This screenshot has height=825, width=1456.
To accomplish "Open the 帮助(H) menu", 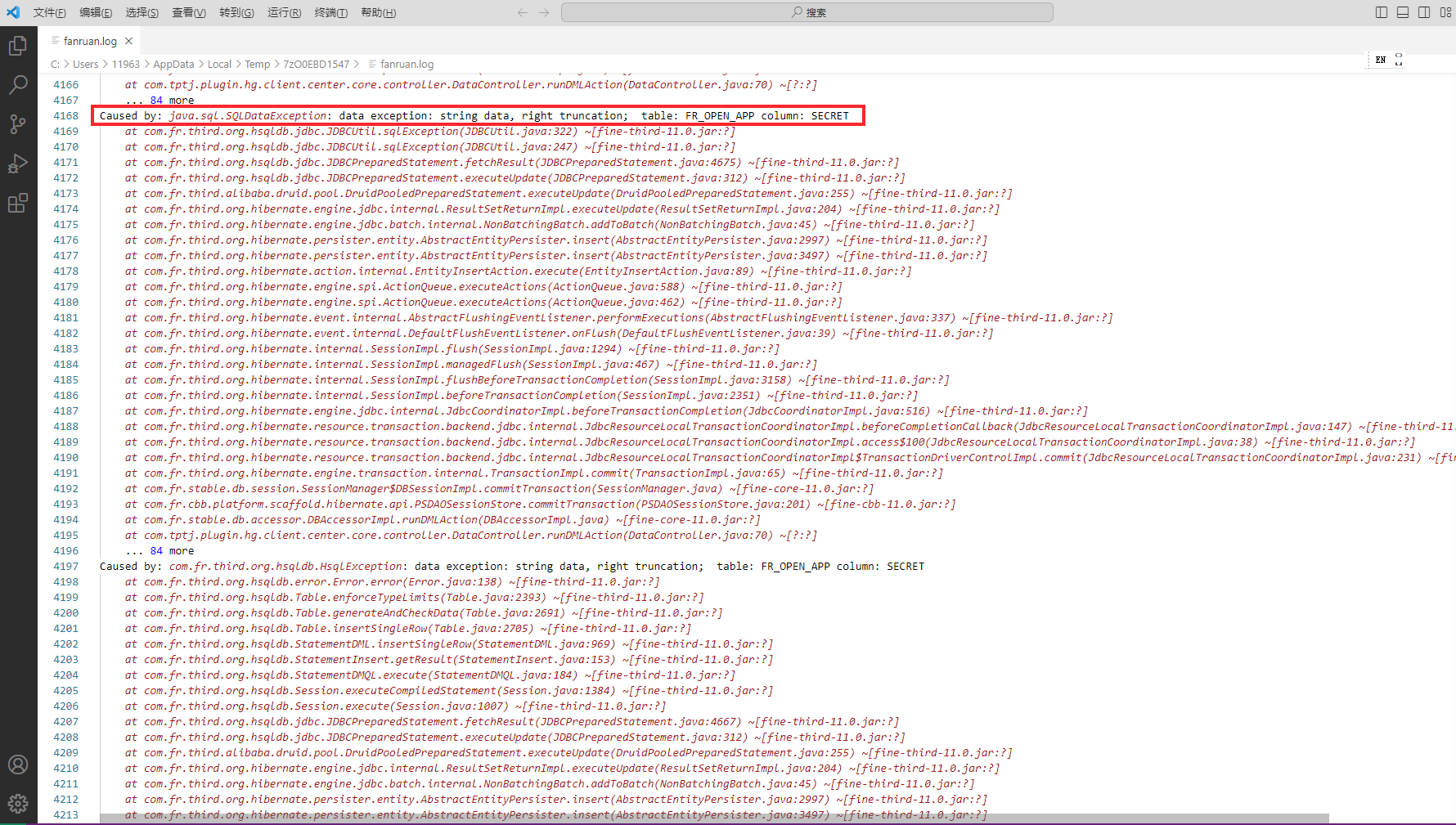I will [x=378, y=12].
